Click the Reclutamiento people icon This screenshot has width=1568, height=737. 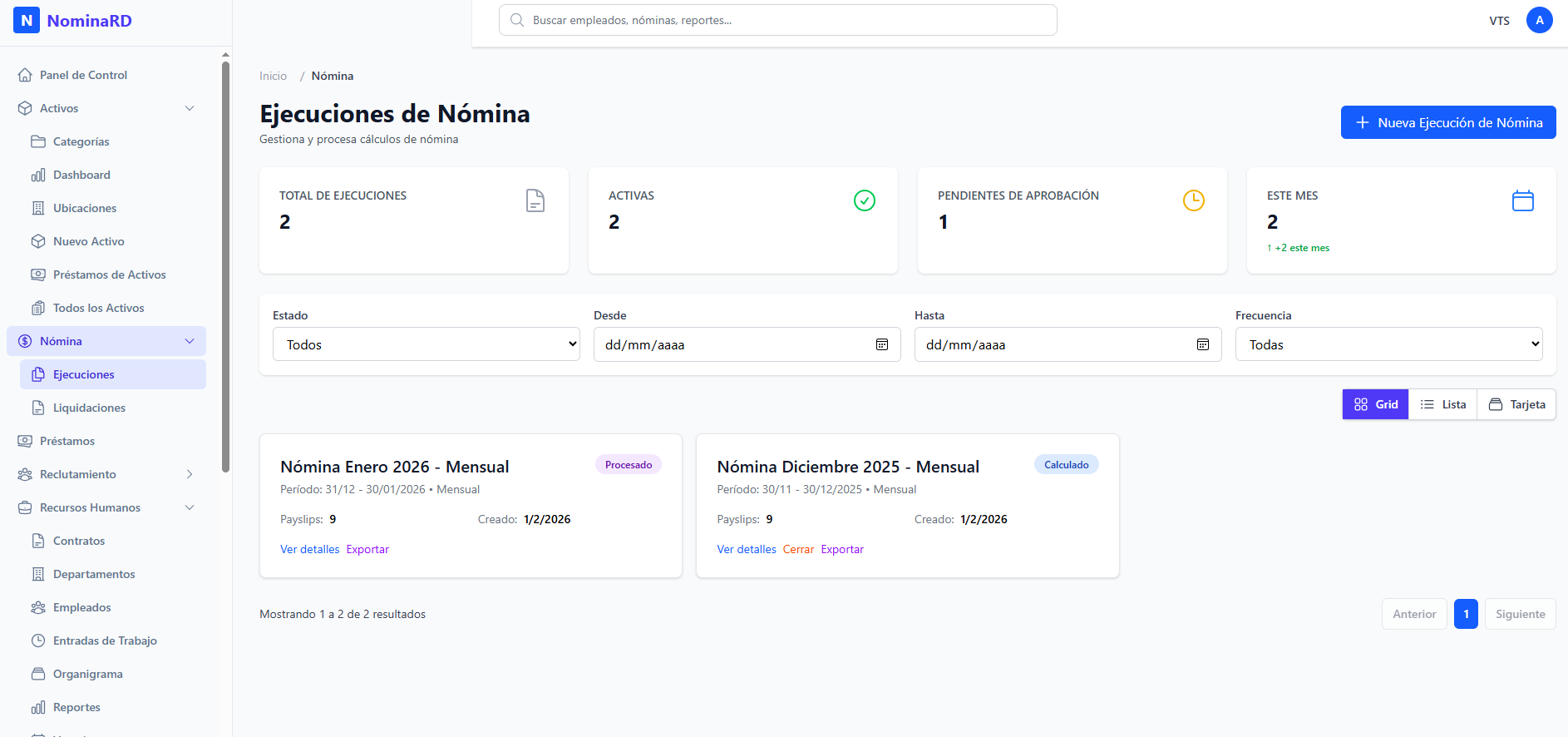click(25, 474)
